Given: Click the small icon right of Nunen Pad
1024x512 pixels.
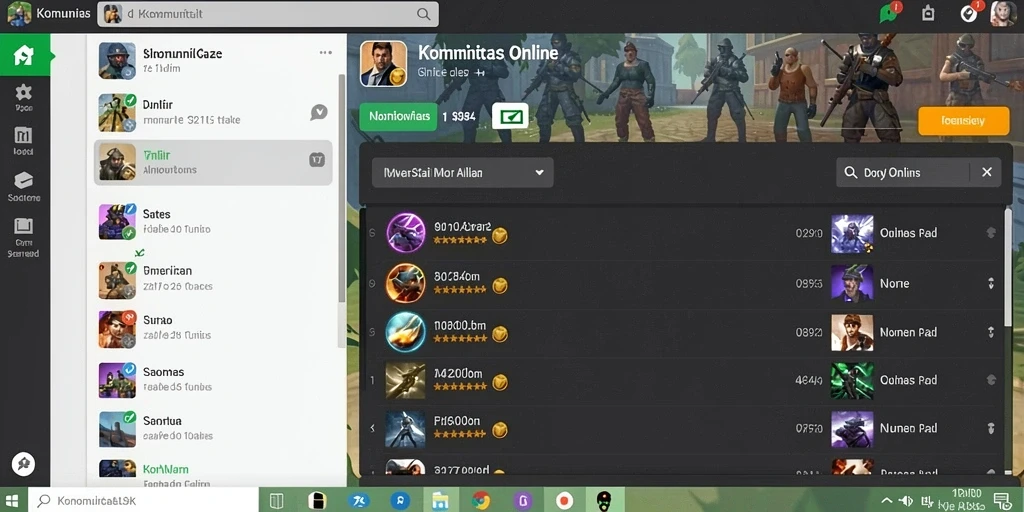Looking at the screenshot, I should coord(991,428).
